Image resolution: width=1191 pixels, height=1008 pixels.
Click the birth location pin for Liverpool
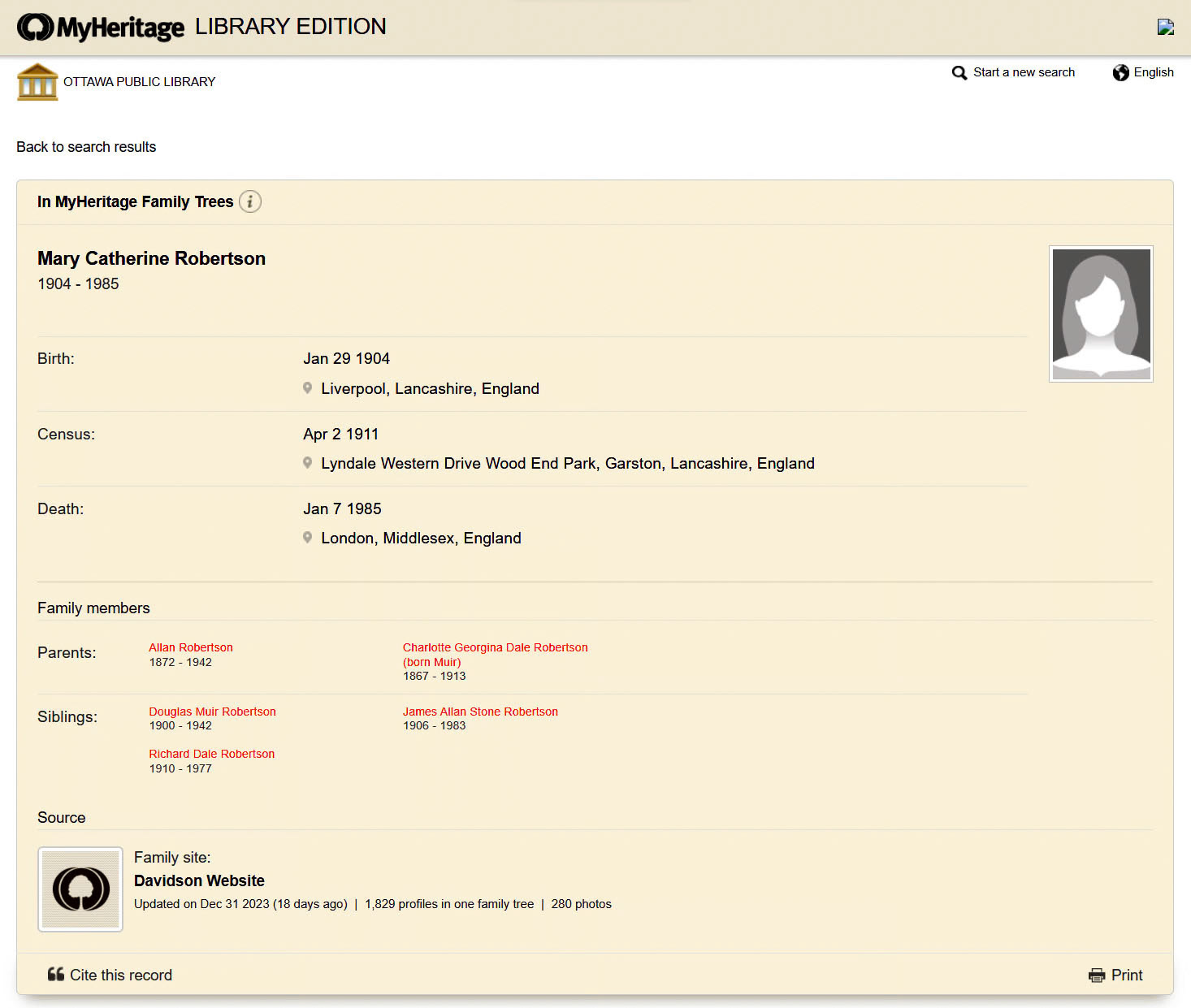pos(308,388)
